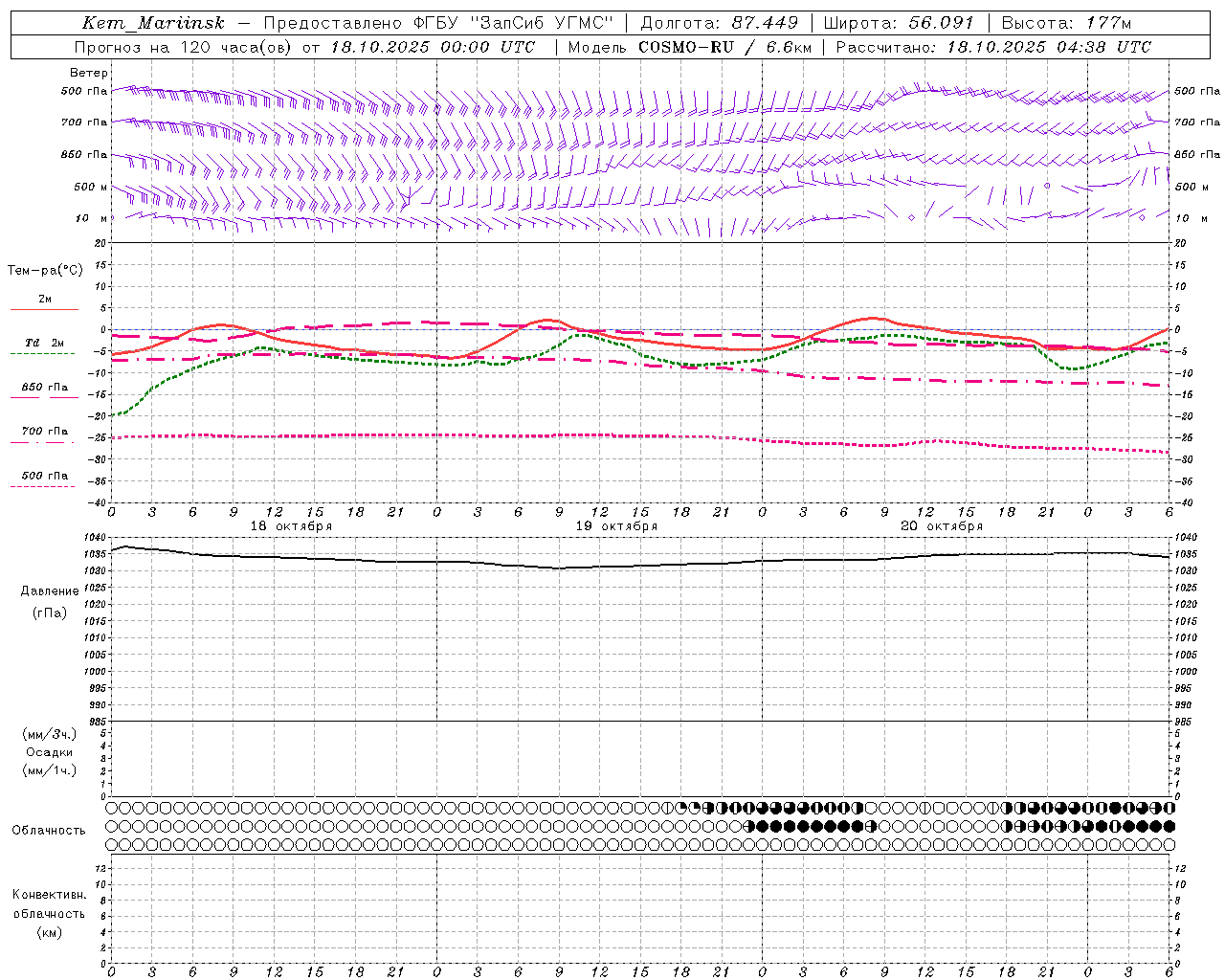This screenshot has width=1225, height=980.
Task: Click the Td 2м dew point legend entry
Action: point(44,343)
